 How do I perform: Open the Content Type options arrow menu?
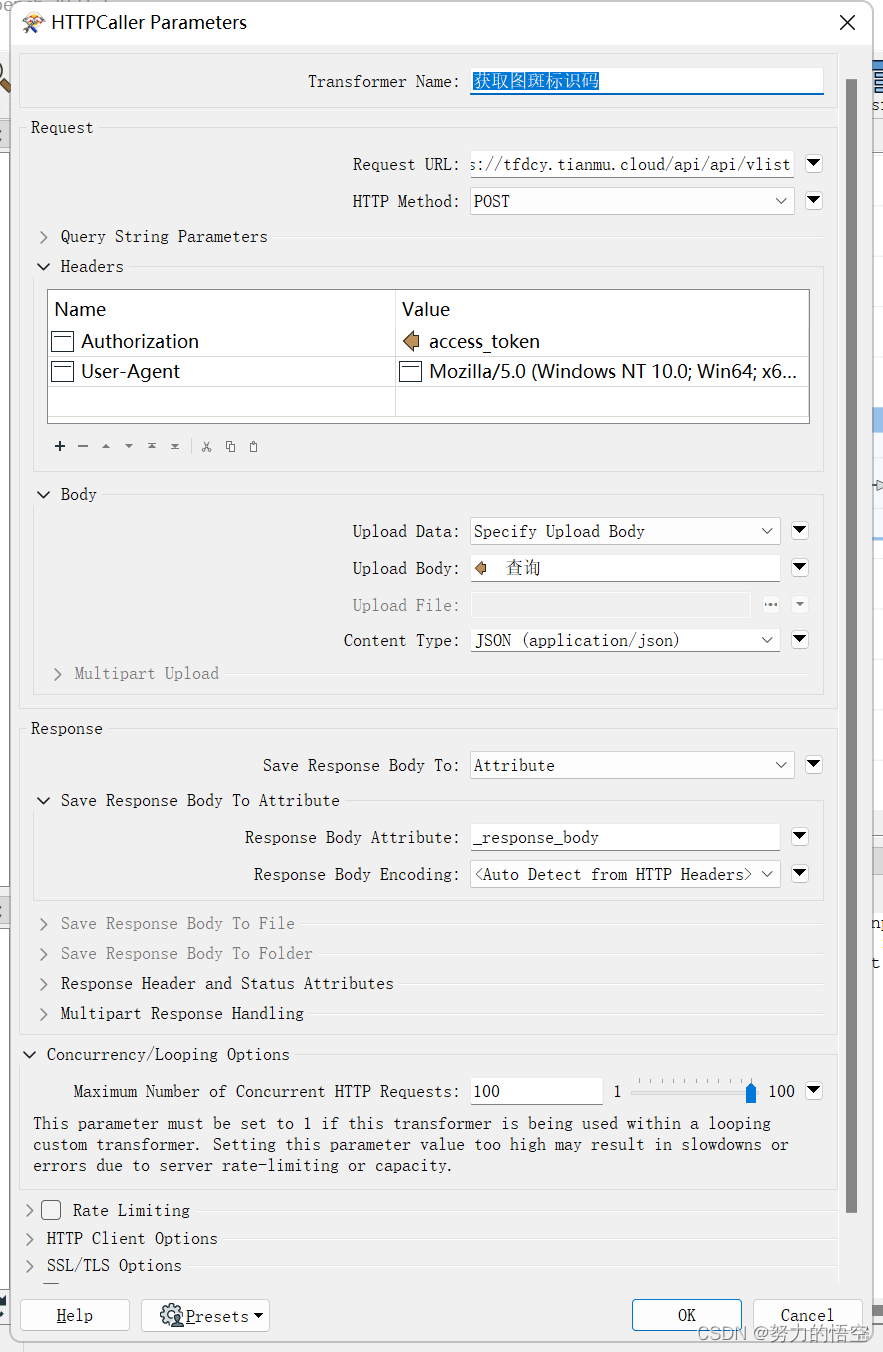point(800,640)
